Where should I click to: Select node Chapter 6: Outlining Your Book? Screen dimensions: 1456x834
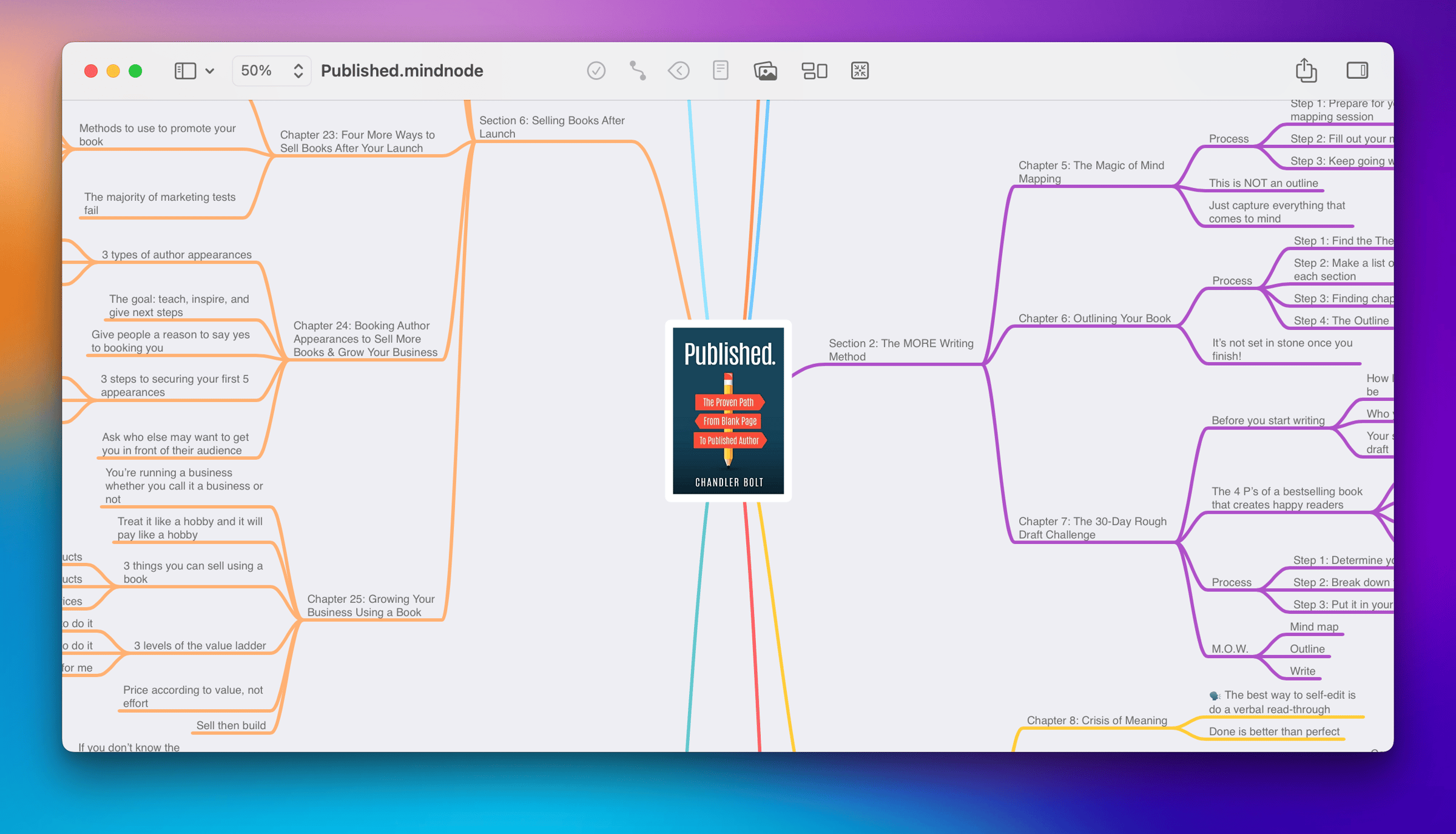coord(1094,318)
